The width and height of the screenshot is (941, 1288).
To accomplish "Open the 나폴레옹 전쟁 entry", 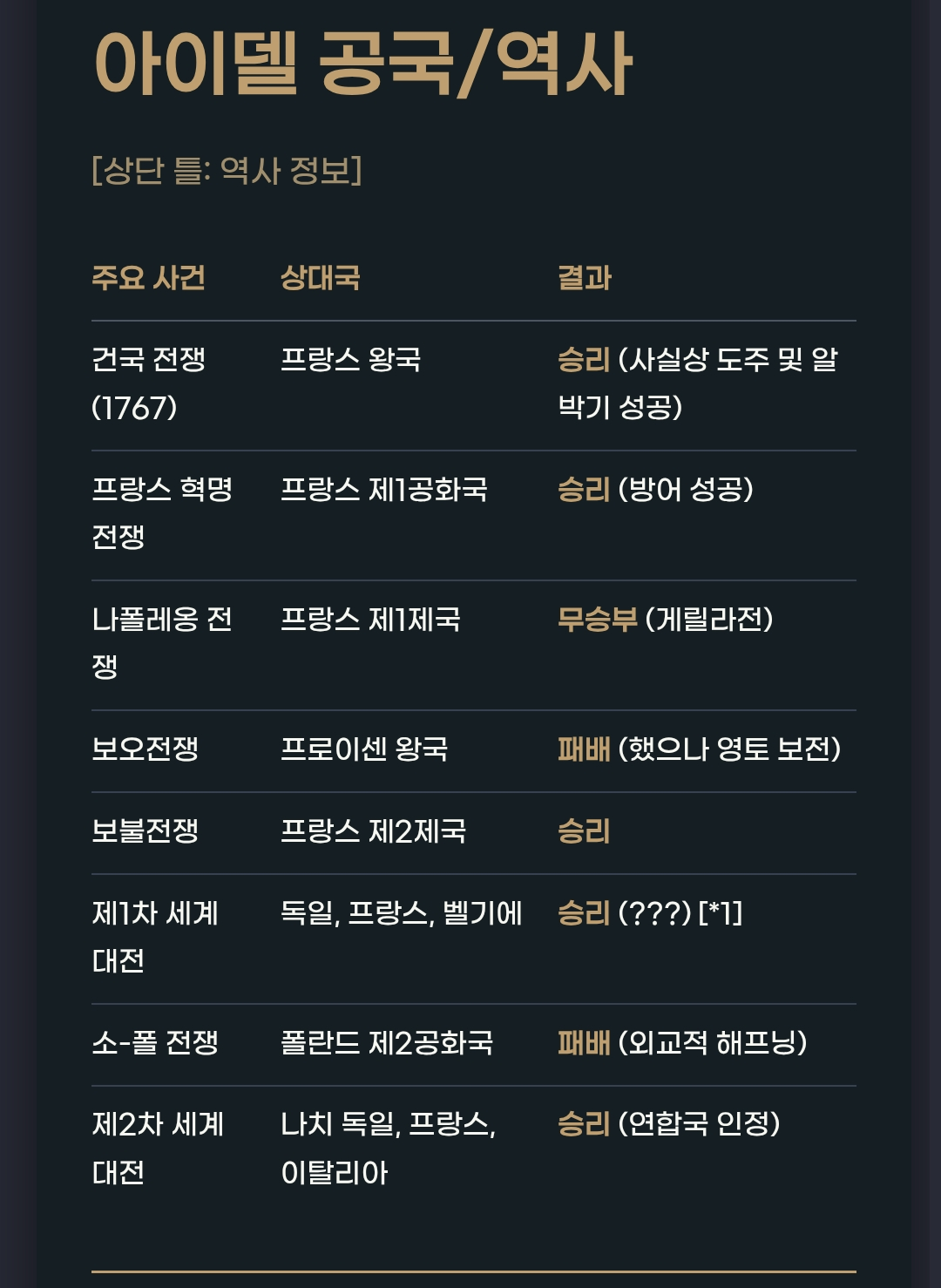I will [x=162, y=642].
